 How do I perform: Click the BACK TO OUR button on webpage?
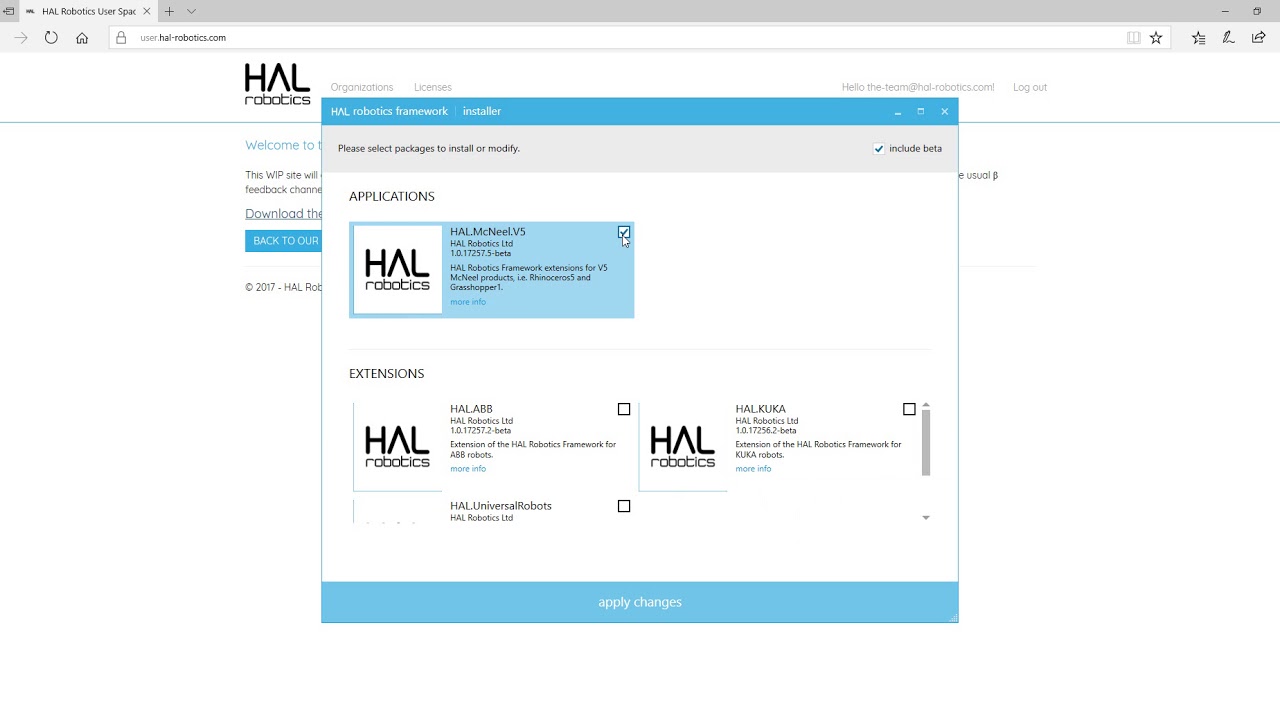[x=284, y=241]
